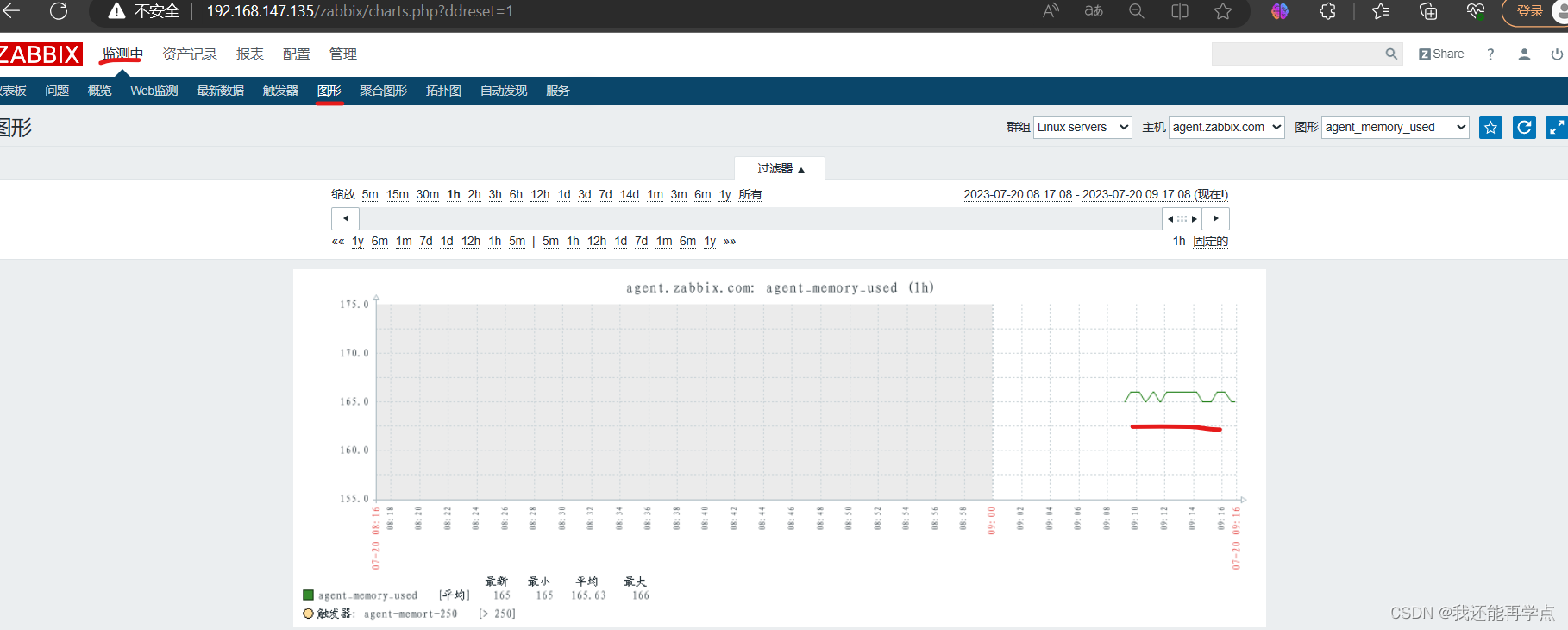Image resolution: width=1568 pixels, height=630 pixels.
Task: Open the browser favorites list icon
Action: click(1381, 11)
